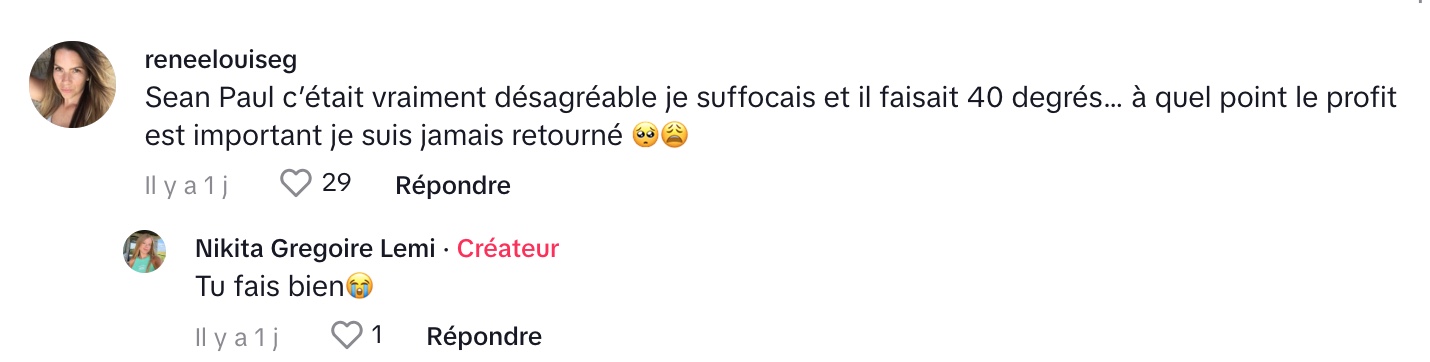Click the 'Il y a 1 j' timestamp under Nikita's reply
Viewport: 1430px width, 362px height.
click(x=236, y=338)
